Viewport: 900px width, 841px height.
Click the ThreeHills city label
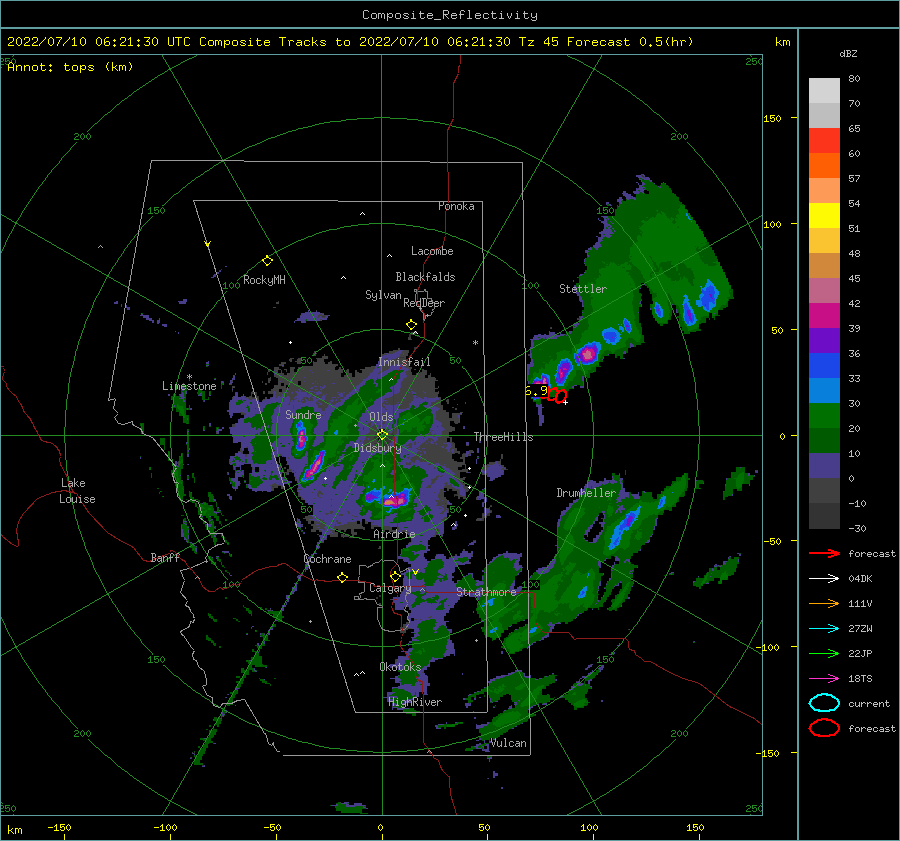(503, 437)
